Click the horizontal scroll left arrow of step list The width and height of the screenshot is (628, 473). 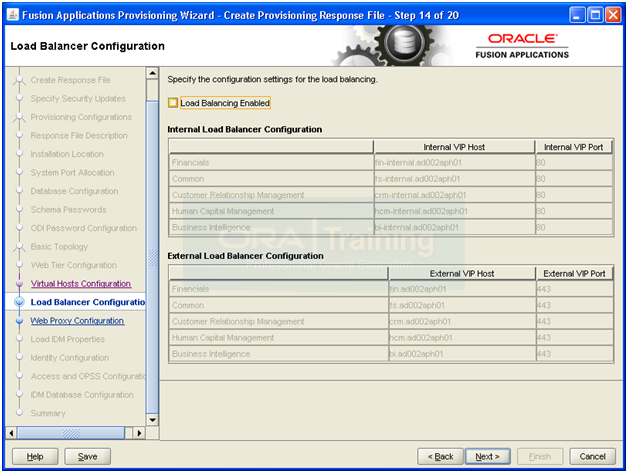[11, 433]
